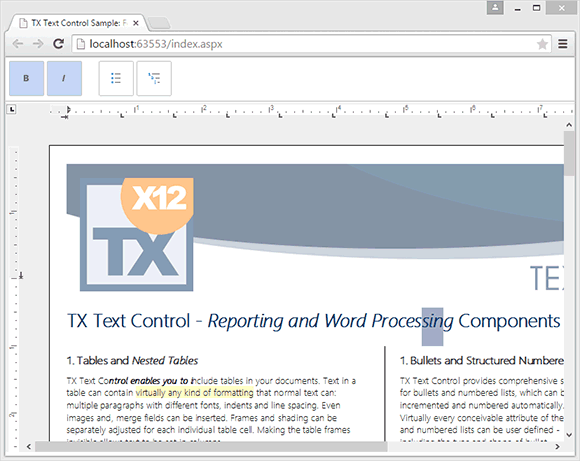Click the selected 'si' highlight in Processing
This screenshot has width=580, height=461.
(x=432, y=326)
